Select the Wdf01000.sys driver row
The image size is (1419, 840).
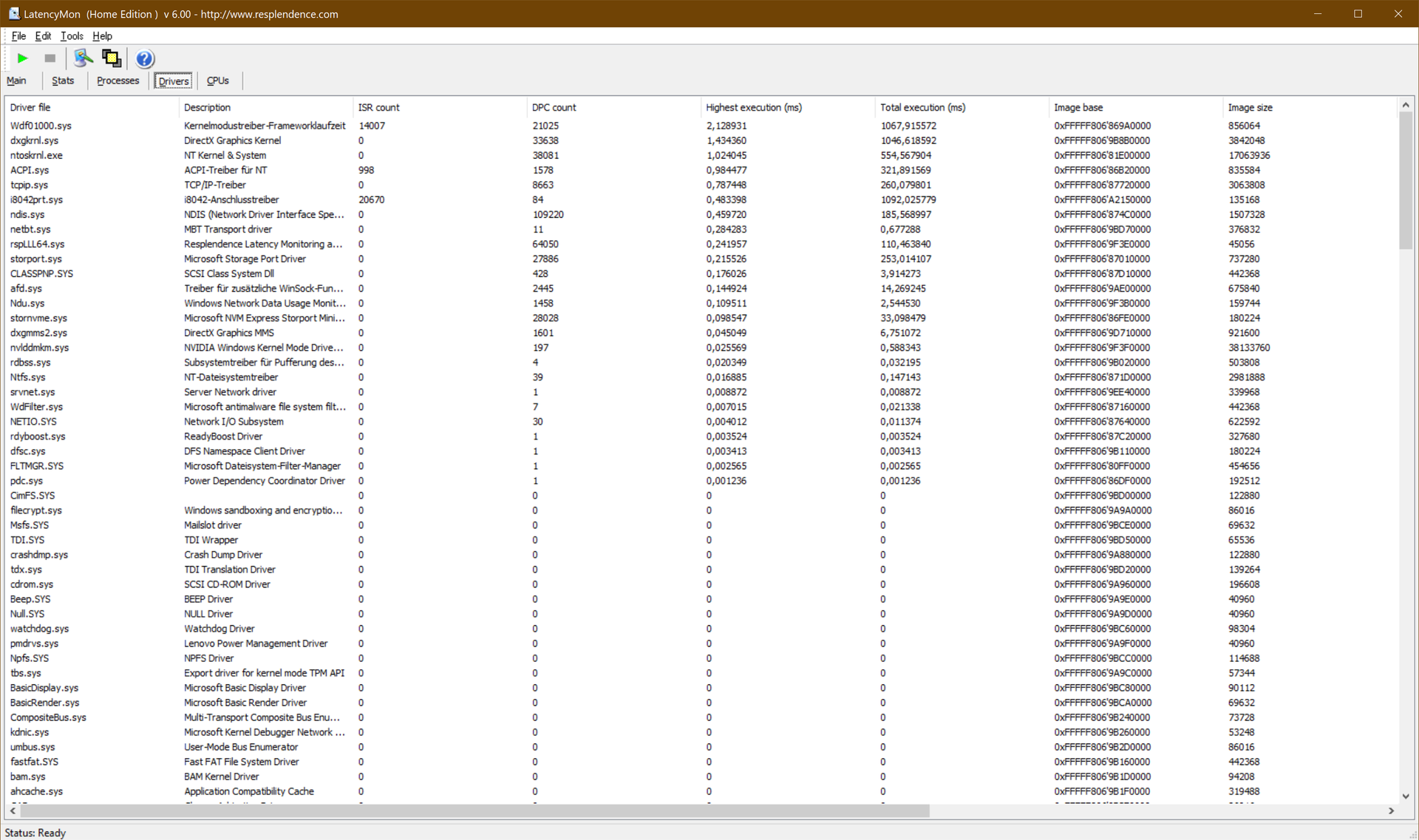pyautogui.click(x=41, y=126)
